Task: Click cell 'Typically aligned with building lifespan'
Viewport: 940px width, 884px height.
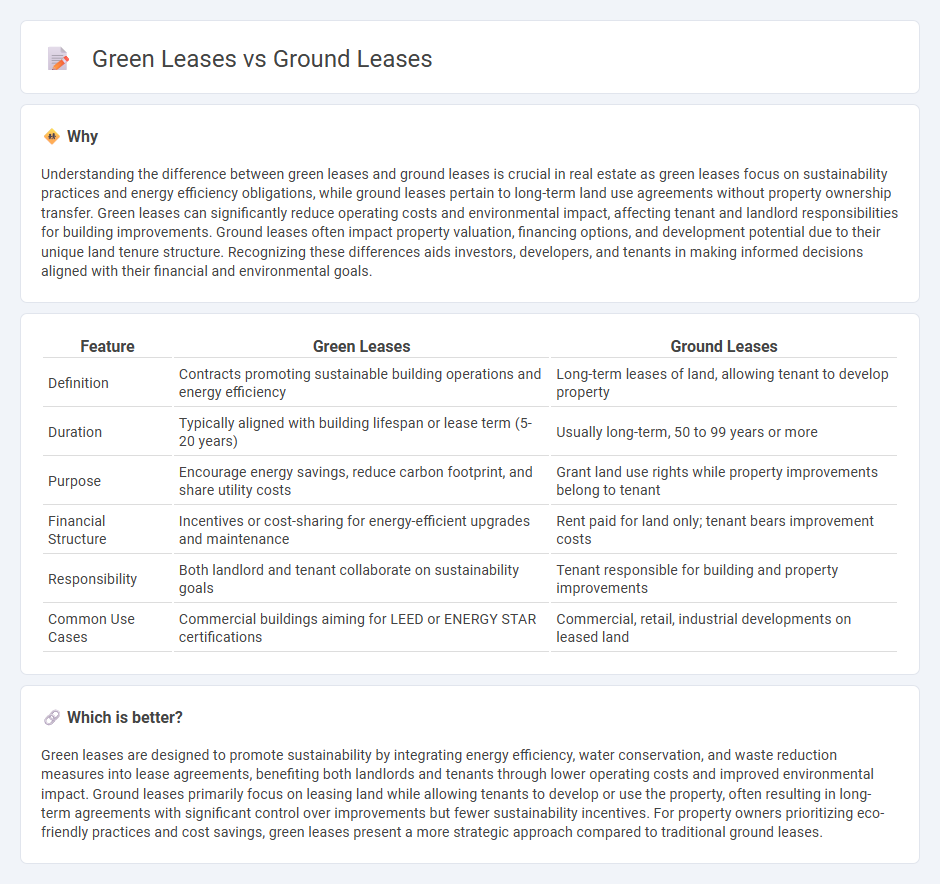Action: click(x=361, y=432)
